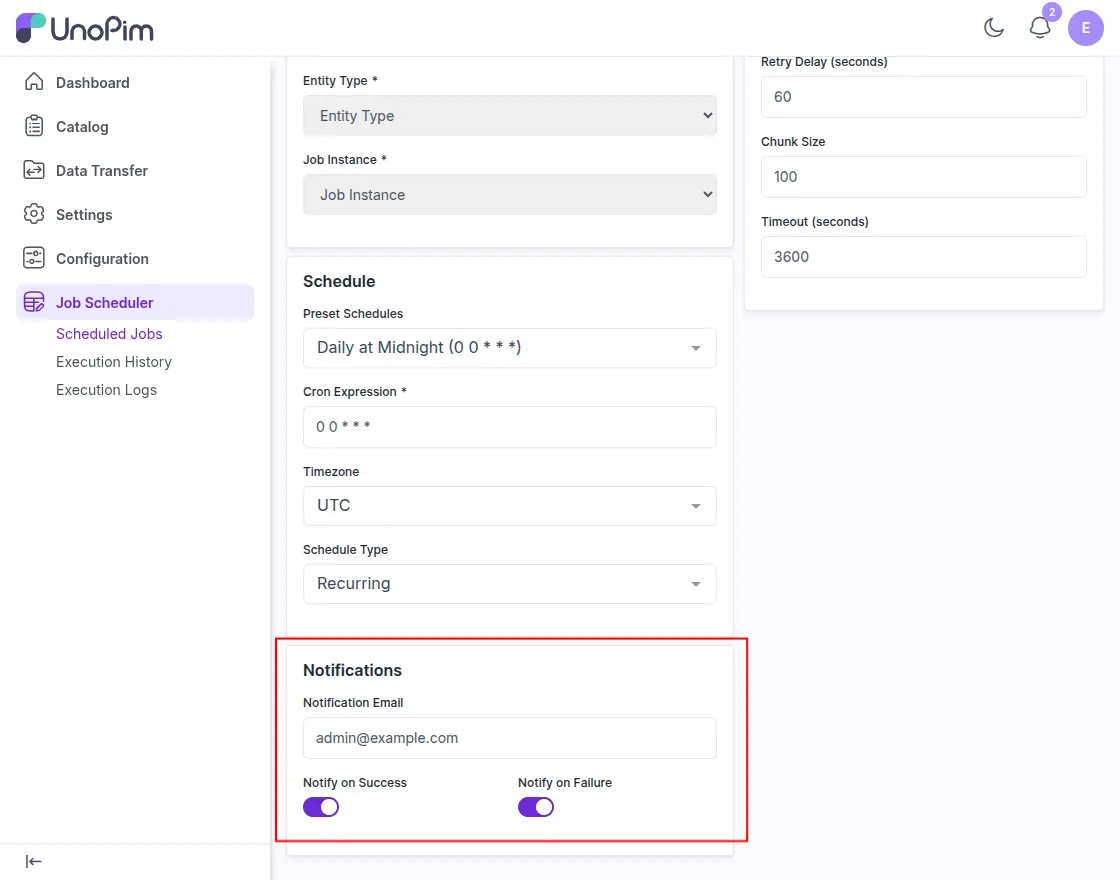Open notifications bell icon
This screenshot has width=1120, height=880.
(1039, 28)
